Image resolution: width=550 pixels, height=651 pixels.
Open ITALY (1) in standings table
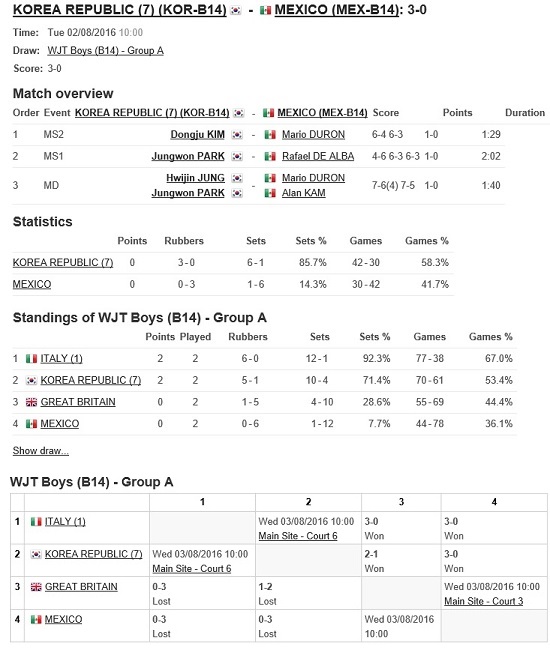(61, 359)
